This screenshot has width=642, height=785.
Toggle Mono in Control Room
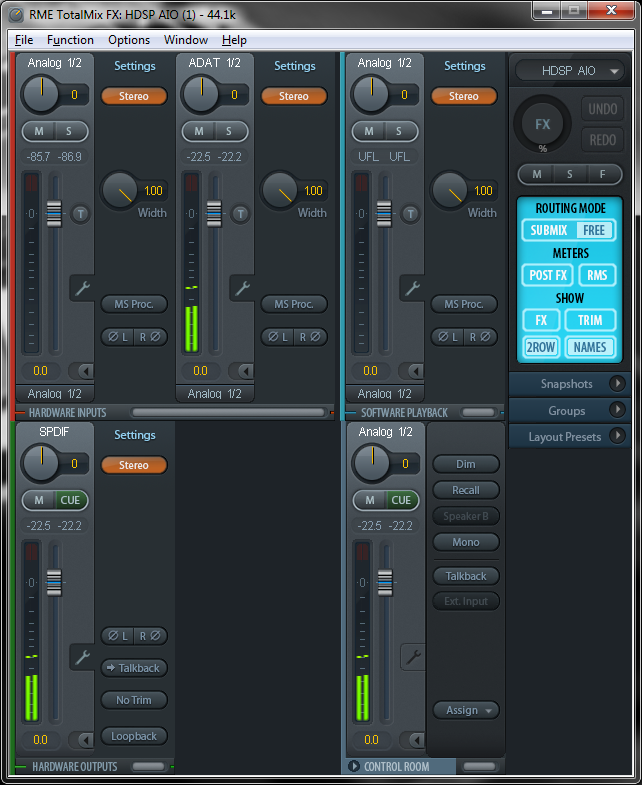point(466,542)
